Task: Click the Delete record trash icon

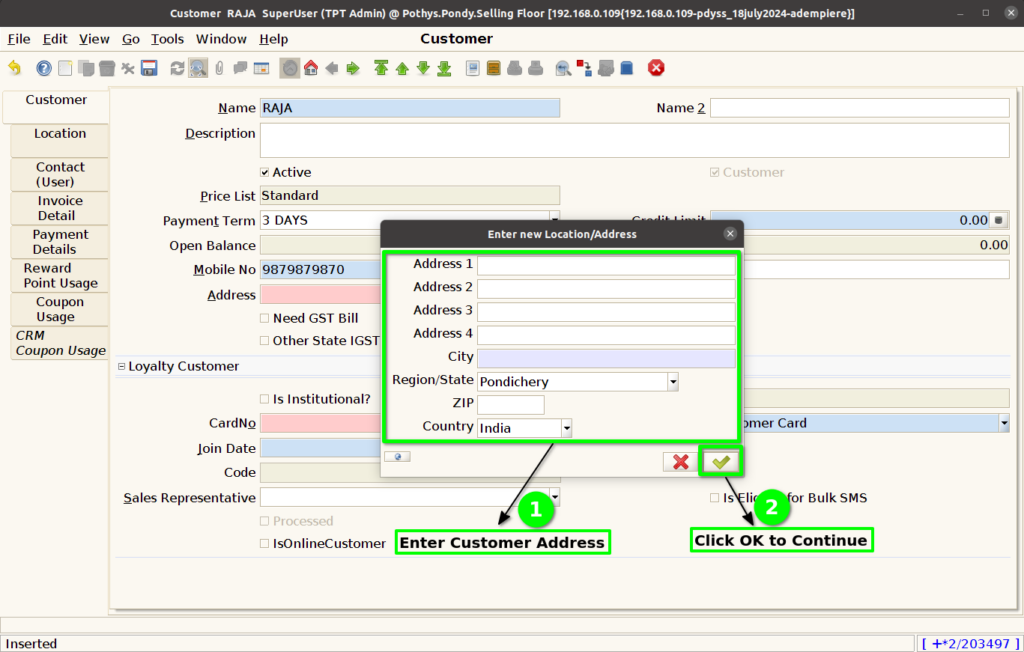Action: tap(106, 68)
